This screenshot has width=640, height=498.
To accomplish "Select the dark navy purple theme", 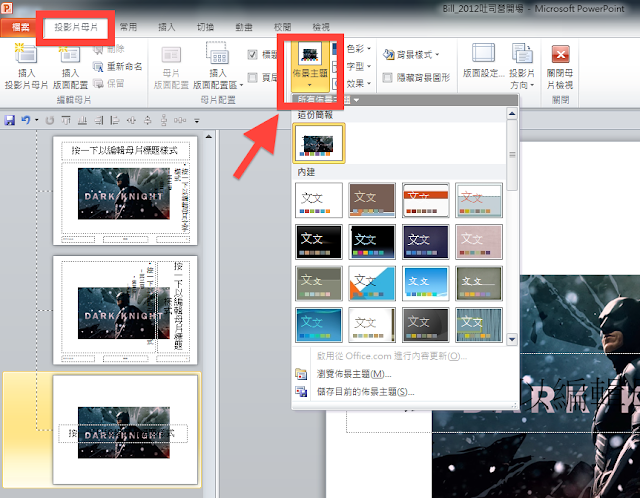I will click(x=425, y=242).
